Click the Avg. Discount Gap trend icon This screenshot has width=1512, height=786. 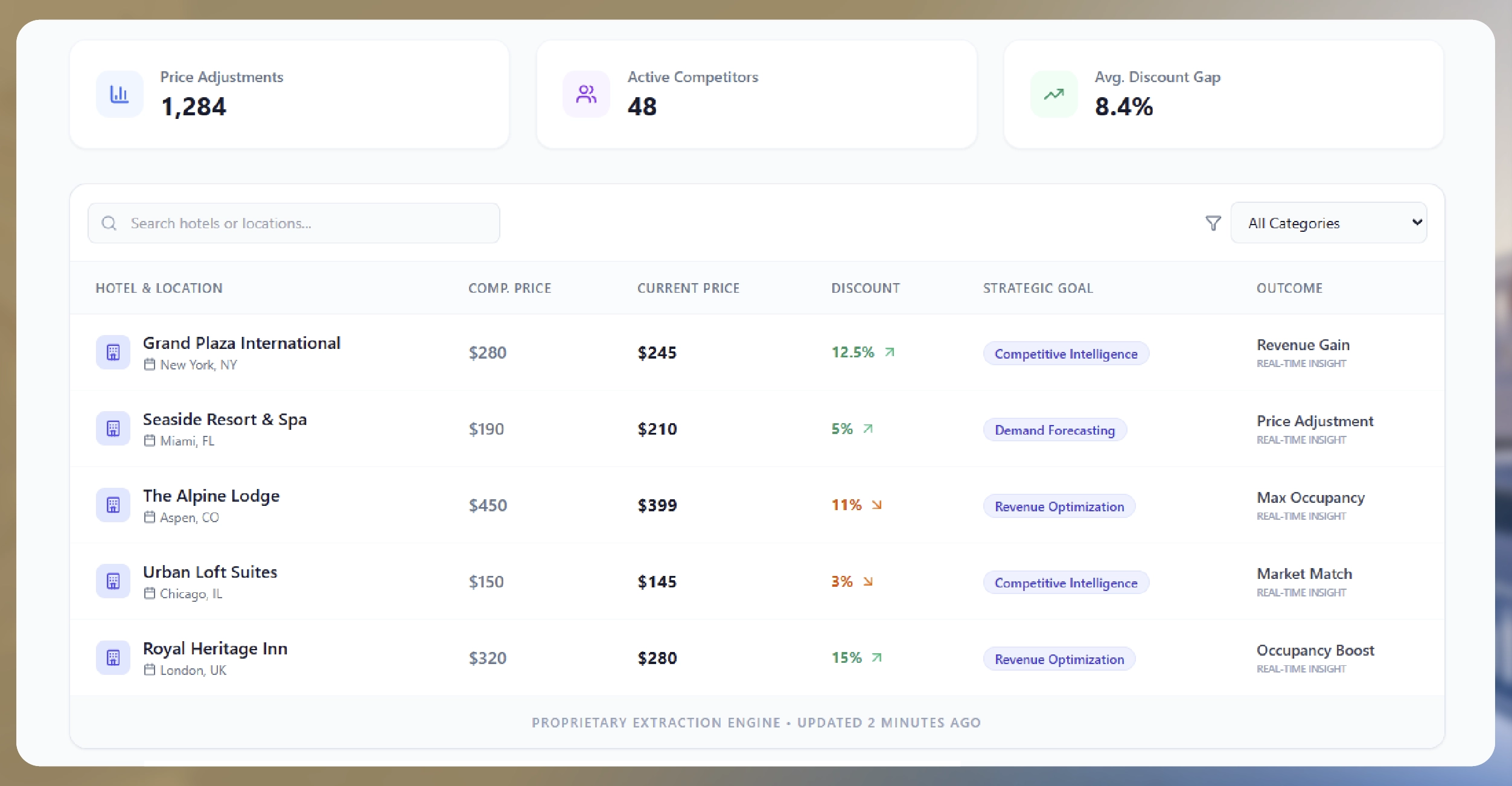click(x=1053, y=94)
